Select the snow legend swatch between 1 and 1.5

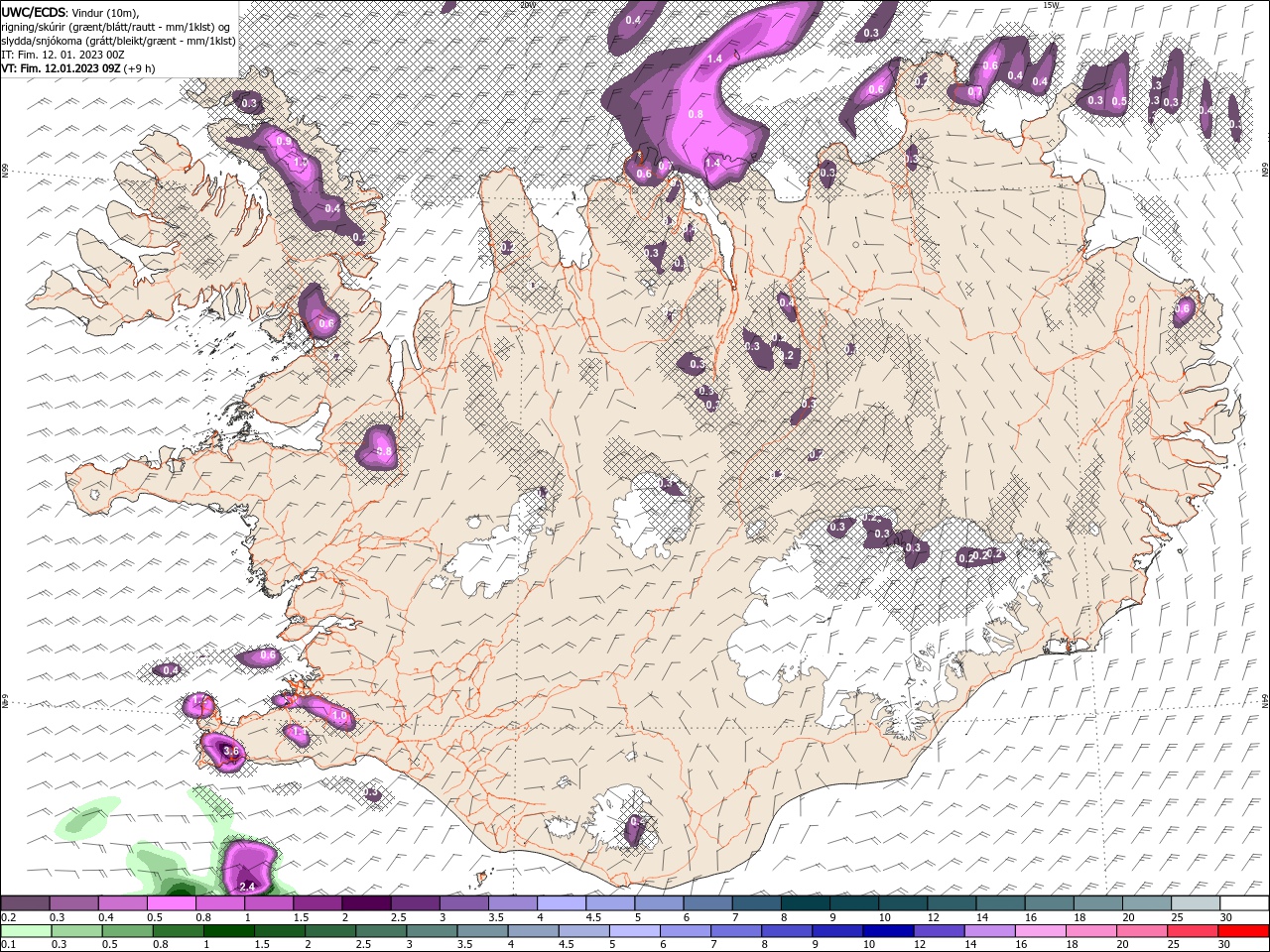click(268, 903)
